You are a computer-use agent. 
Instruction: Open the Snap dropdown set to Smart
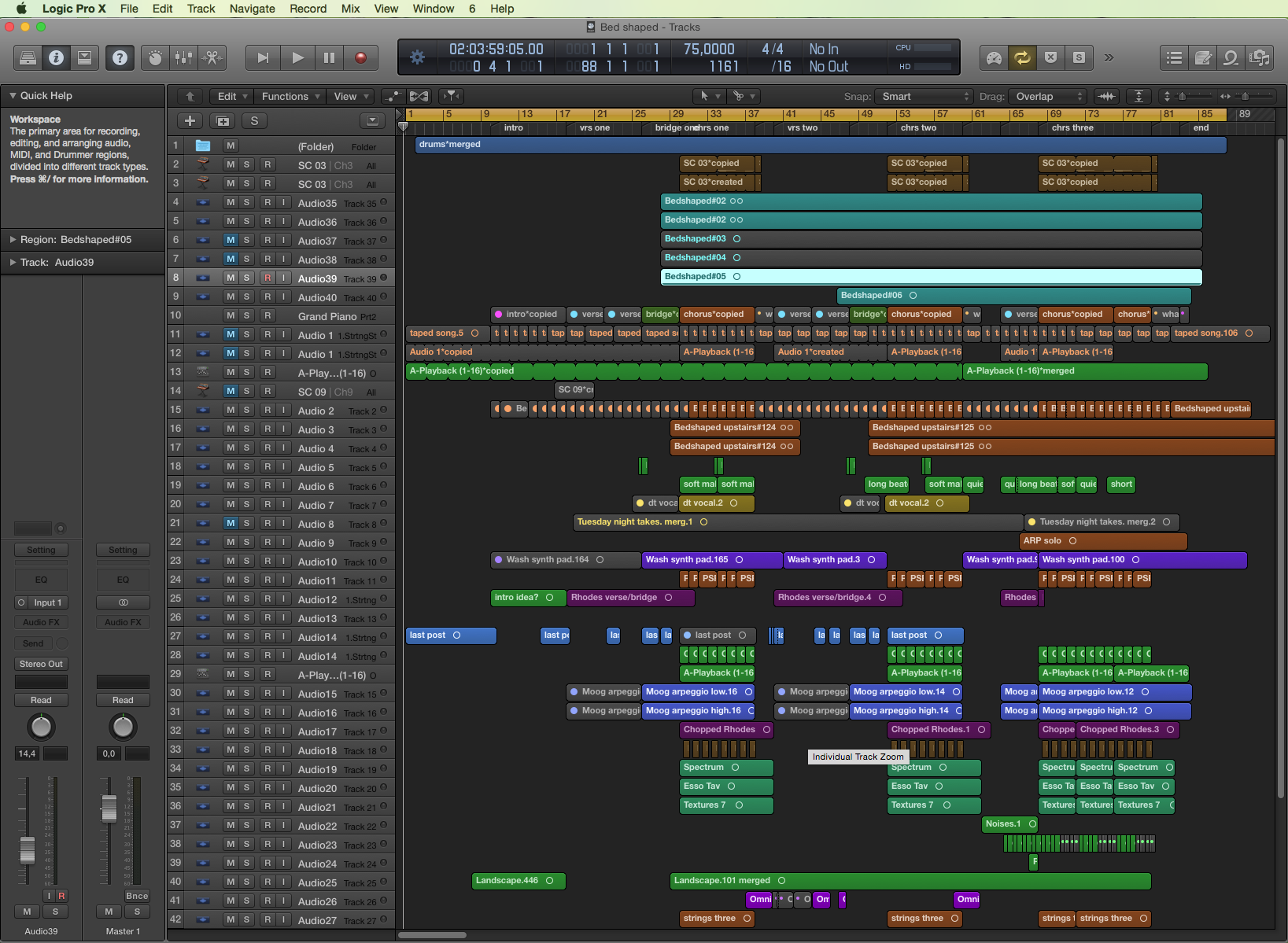click(925, 96)
